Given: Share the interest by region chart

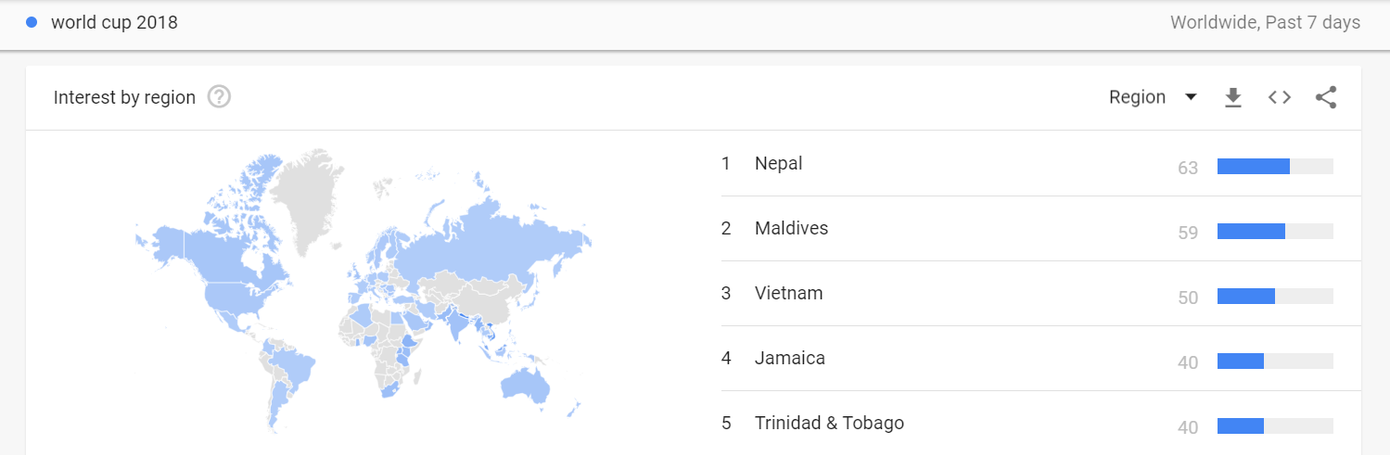Looking at the screenshot, I should pyautogui.click(x=1326, y=97).
